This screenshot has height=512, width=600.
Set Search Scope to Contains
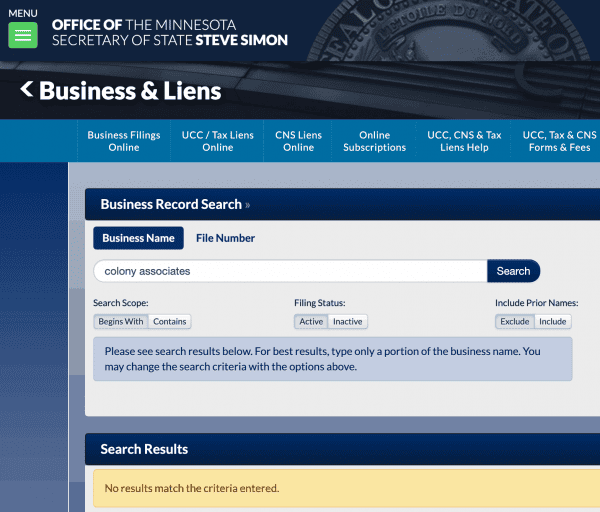pyautogui.click(x=170, y=321)
